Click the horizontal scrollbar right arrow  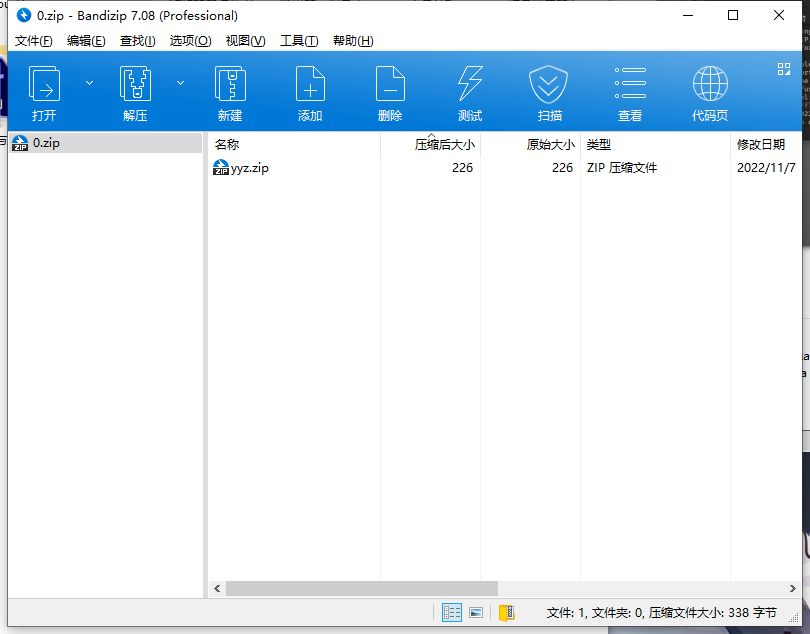pos(793,589)
